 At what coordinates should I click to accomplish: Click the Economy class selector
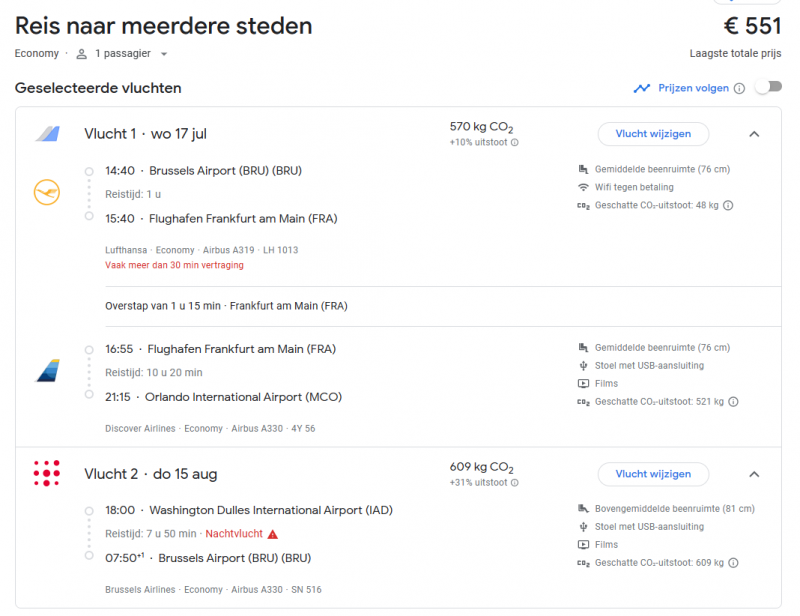coord(36,54)
